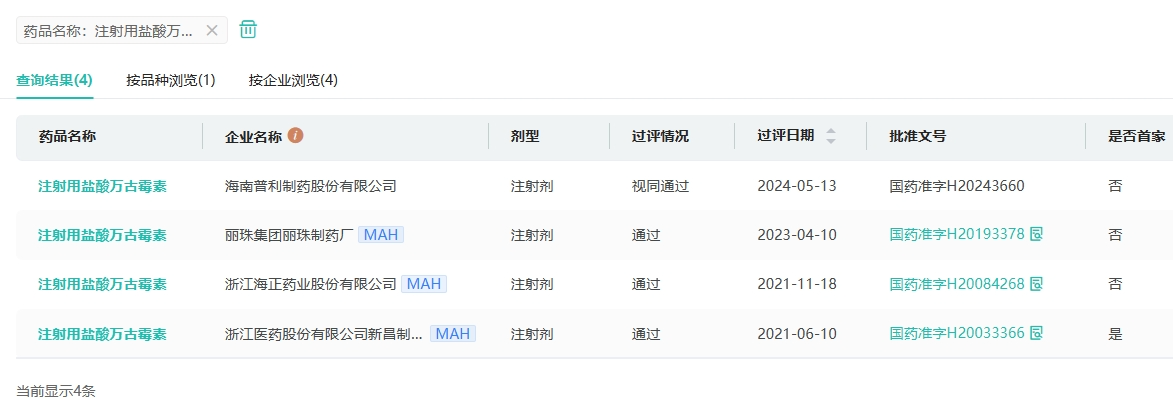This screenshot has height=414, width=1173.
Task: Click 视同通过 status cell
Action: coord(661,186)
